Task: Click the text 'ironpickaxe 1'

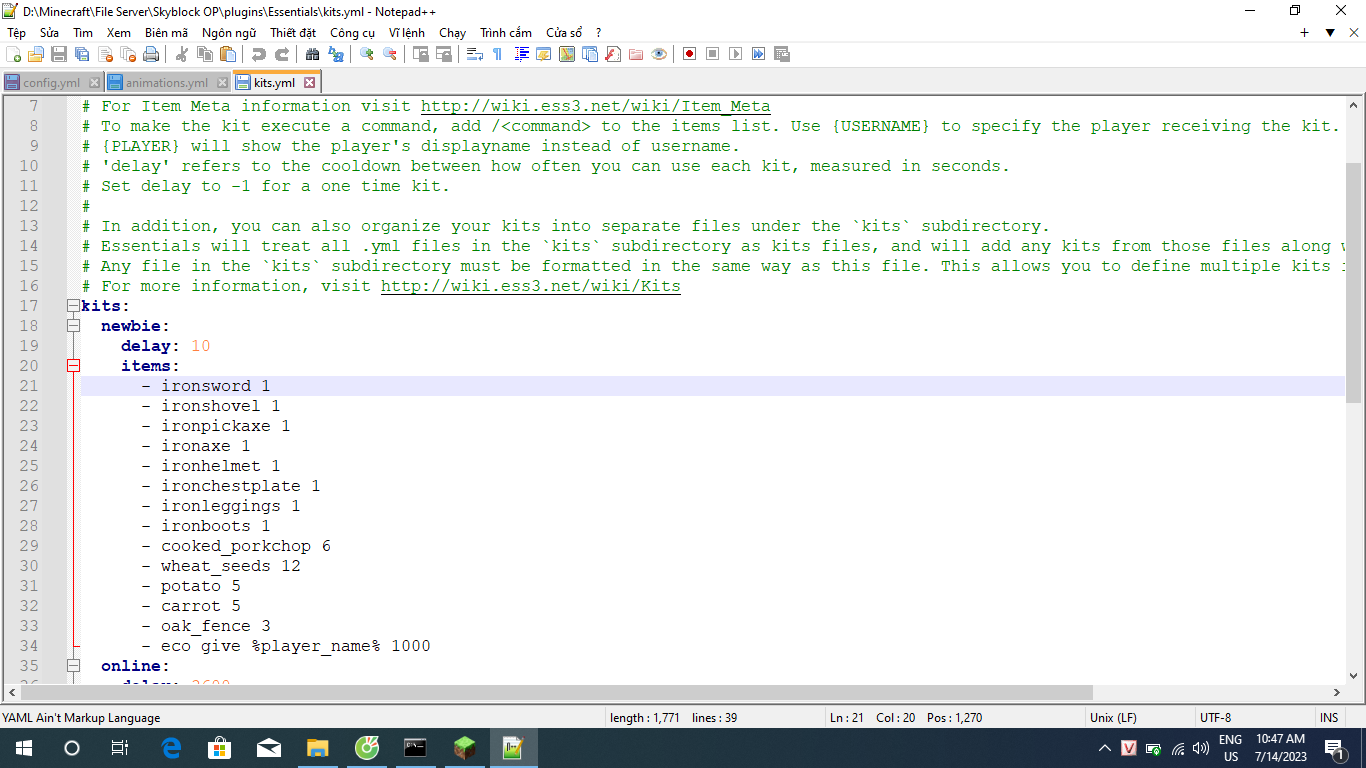Action: (226, 426)
